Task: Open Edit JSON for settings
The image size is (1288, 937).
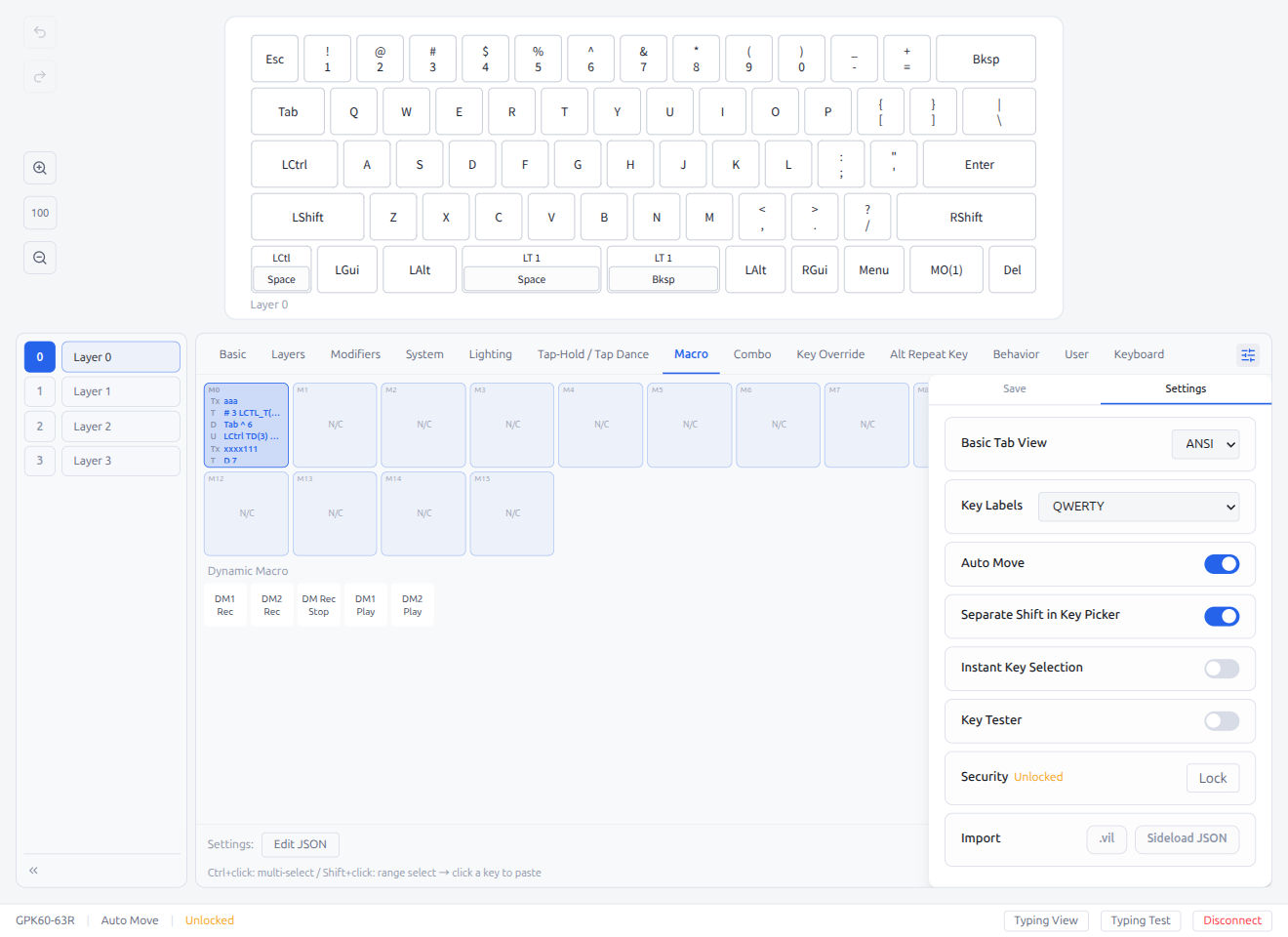Action: tap(300, 844)
